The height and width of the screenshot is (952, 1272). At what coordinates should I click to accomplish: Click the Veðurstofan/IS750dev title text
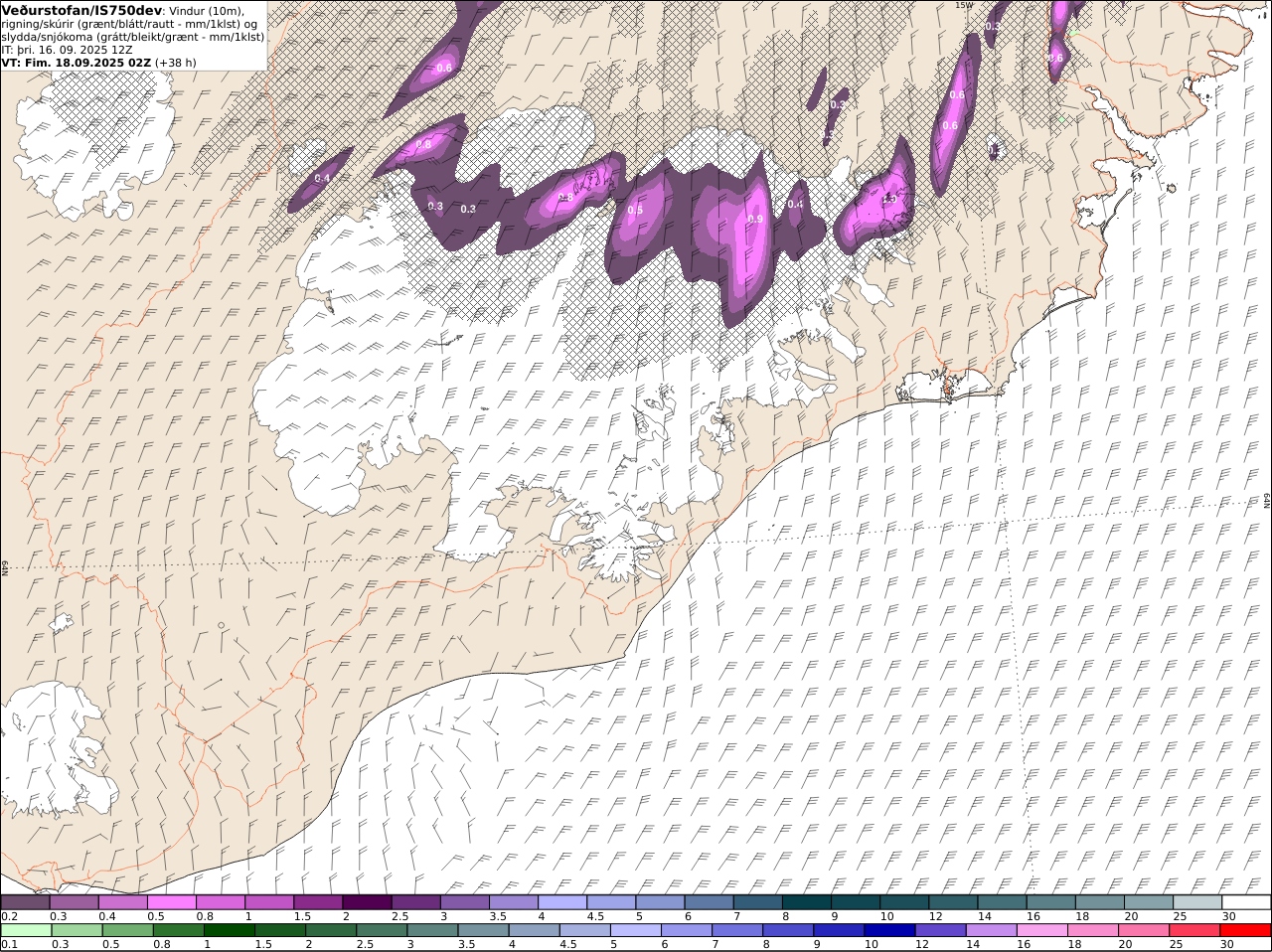[x=81, y=10]
